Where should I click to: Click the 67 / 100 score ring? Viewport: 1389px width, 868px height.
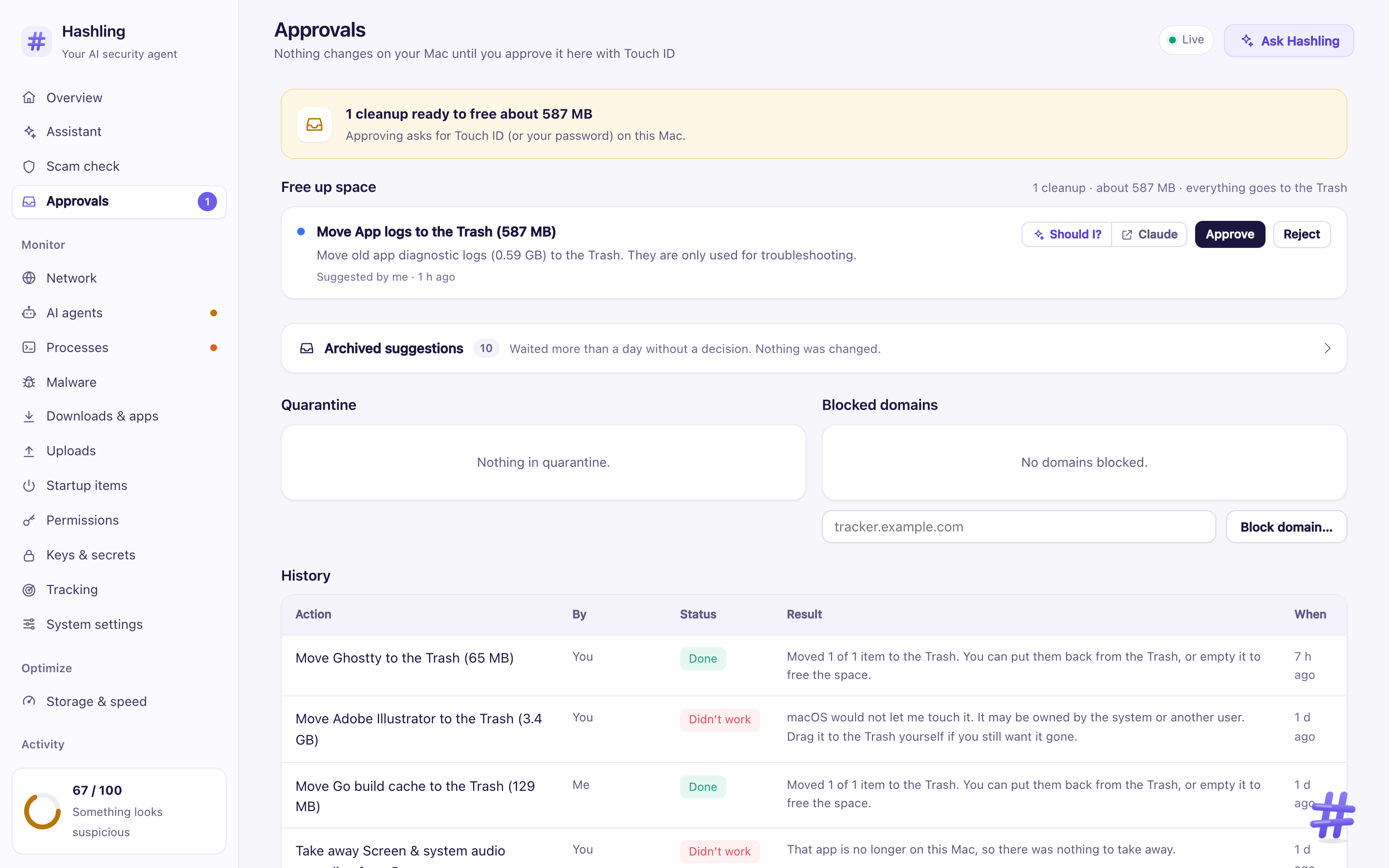coord(42,811)
